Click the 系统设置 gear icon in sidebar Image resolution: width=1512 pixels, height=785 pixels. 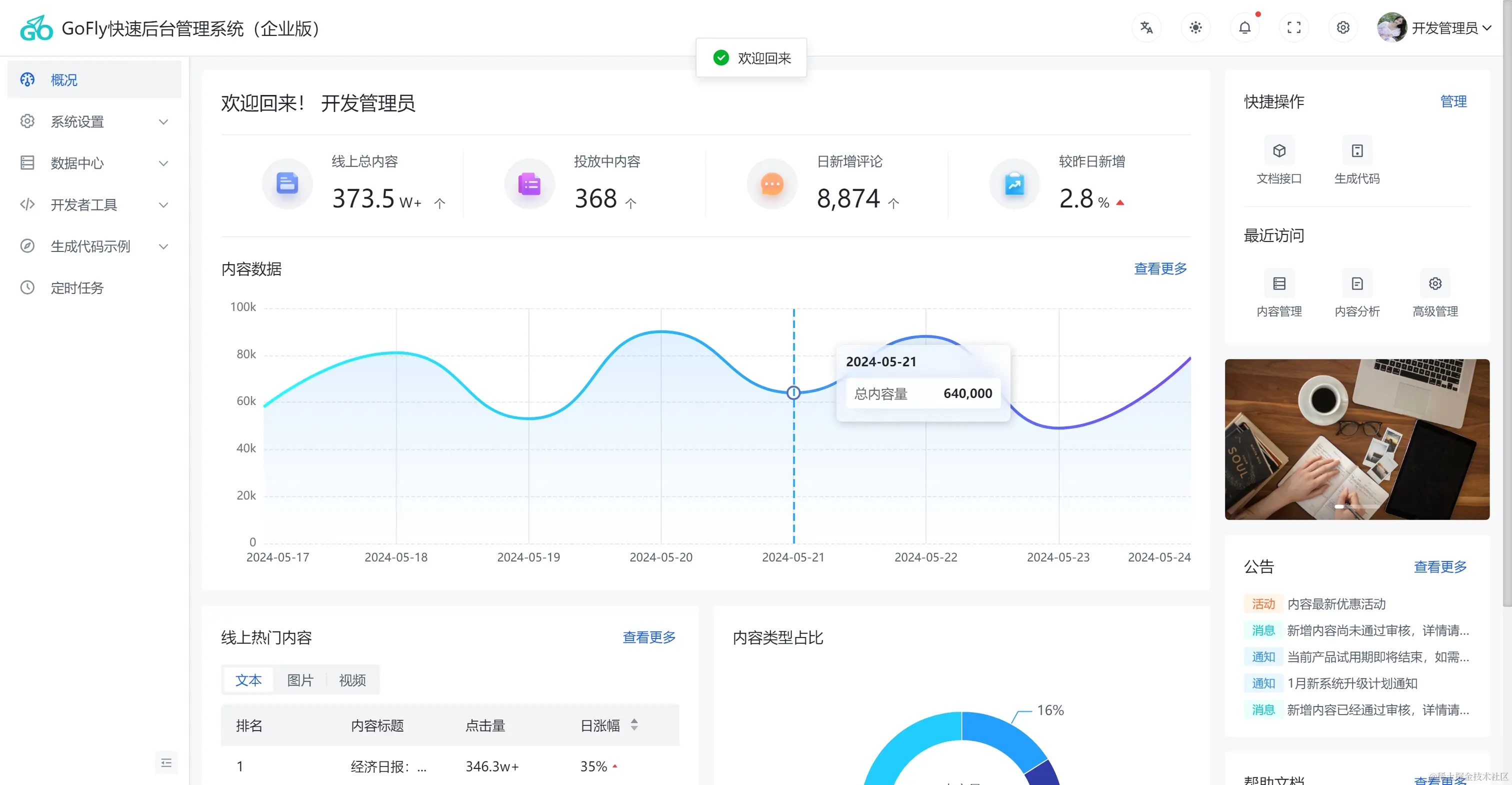click(x=27, y=121)
